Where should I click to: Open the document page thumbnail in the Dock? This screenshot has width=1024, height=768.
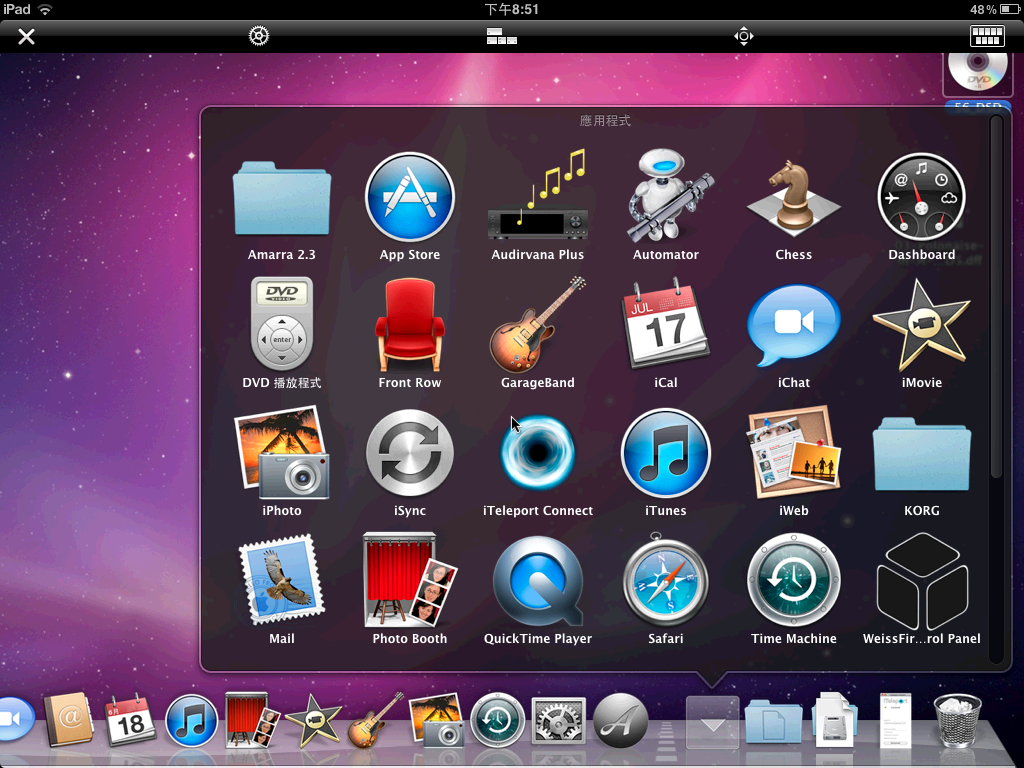[895, 721]
